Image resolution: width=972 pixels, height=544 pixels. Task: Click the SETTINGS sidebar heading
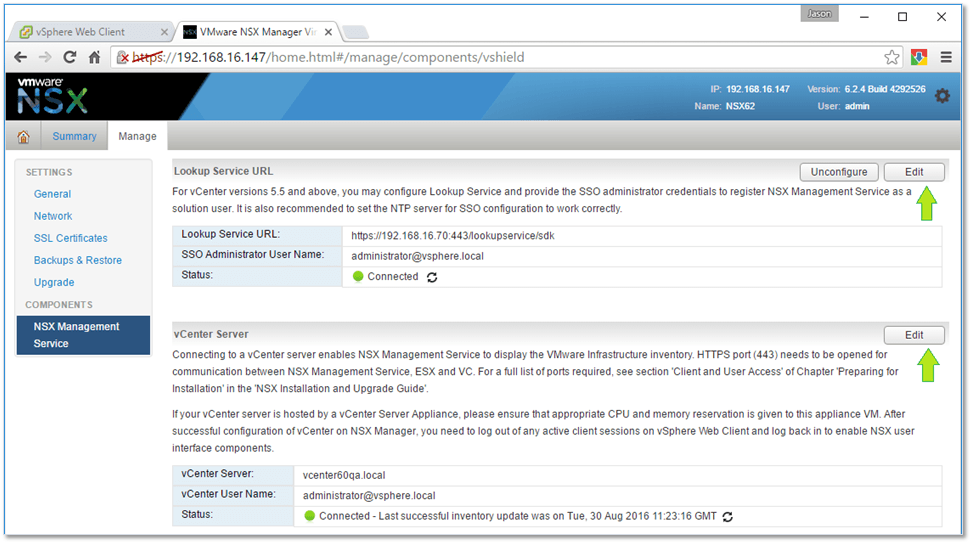point(49,172)
